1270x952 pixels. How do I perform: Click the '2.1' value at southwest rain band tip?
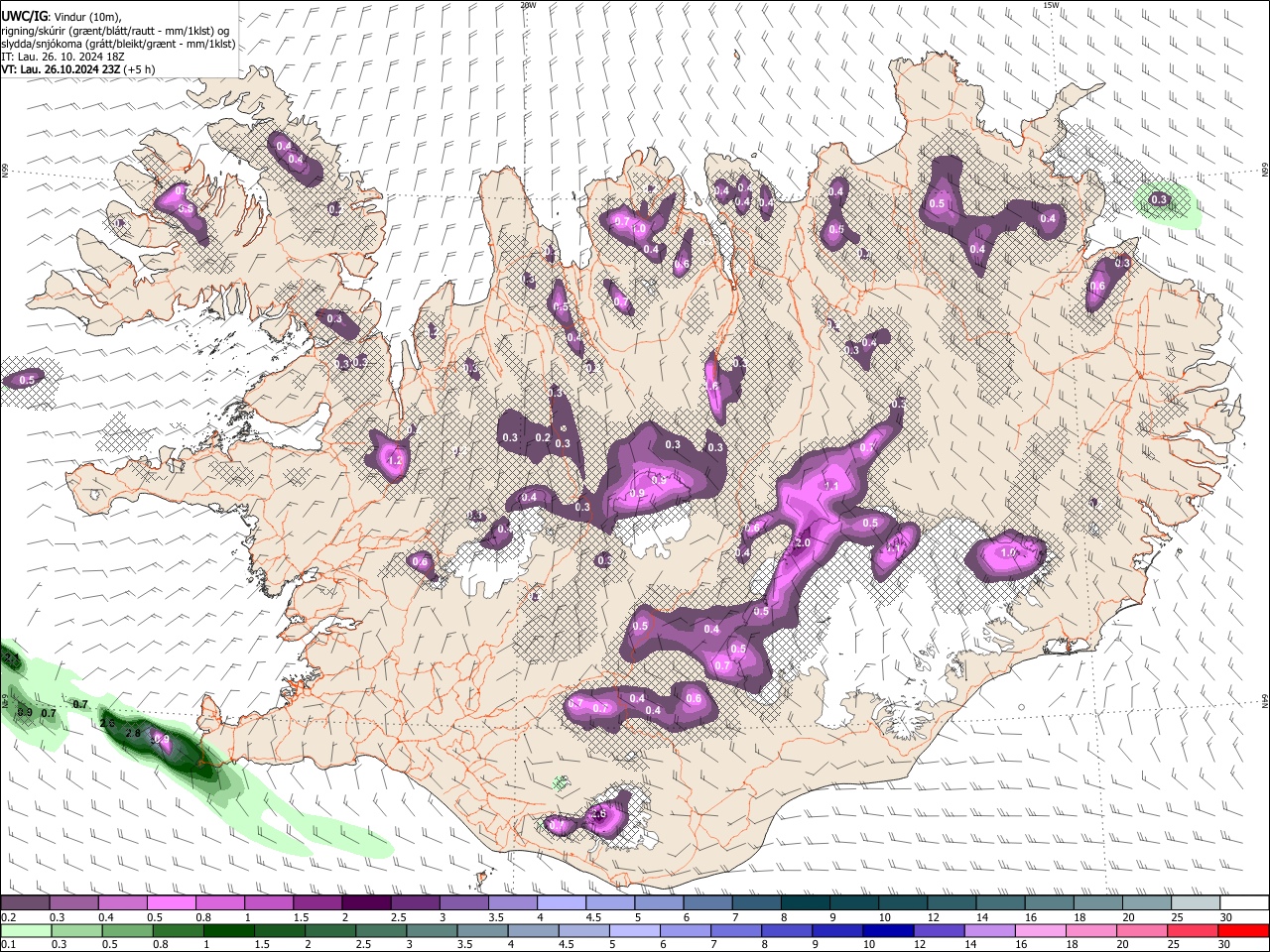(11, 658)
